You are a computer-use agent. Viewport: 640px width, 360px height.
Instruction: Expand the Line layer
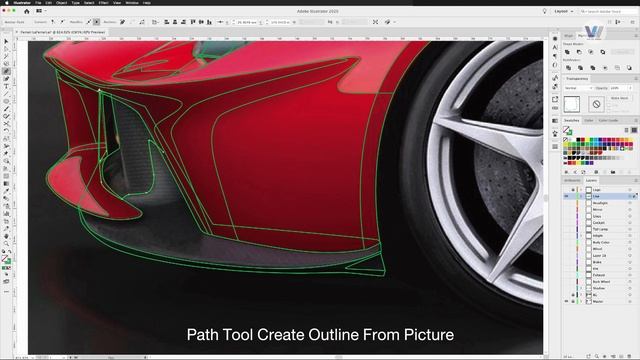pyautogui.click(x=582, y=196)
